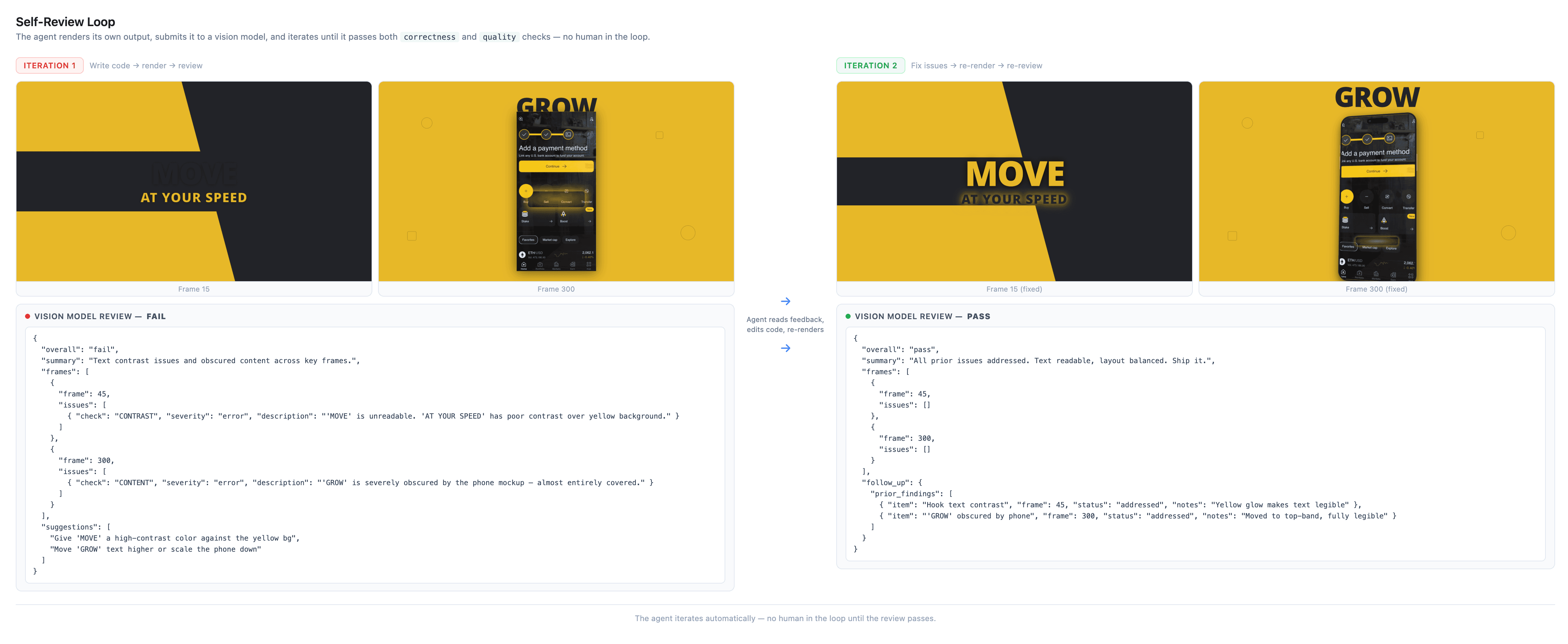
Task: Click the green ITERATION 2 badge
Action: [x=870, y=66]
